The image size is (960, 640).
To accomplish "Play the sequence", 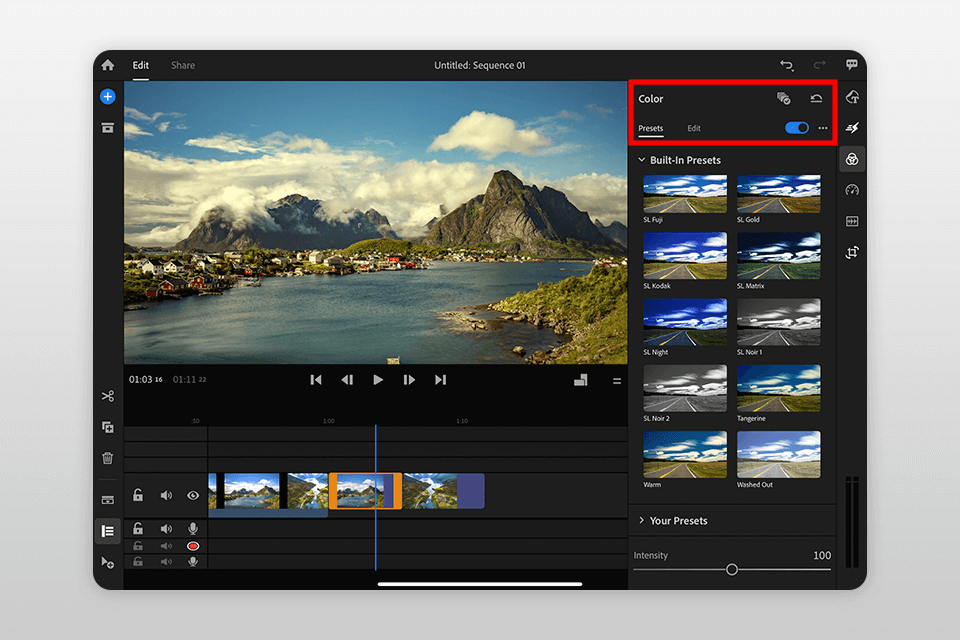I will pyautogui.click(x=378, y=380).
